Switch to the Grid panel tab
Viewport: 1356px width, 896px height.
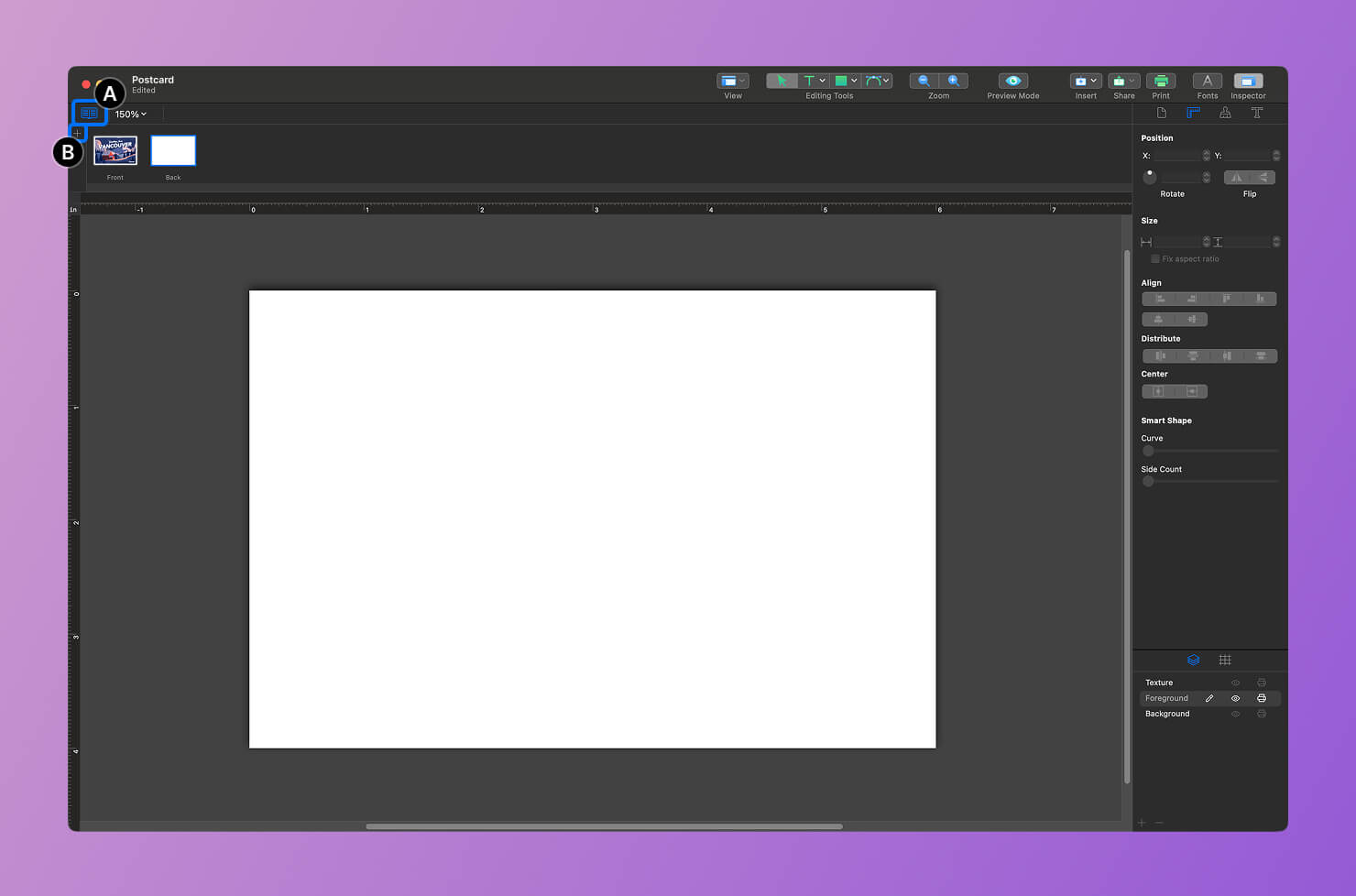(1225, 660)
